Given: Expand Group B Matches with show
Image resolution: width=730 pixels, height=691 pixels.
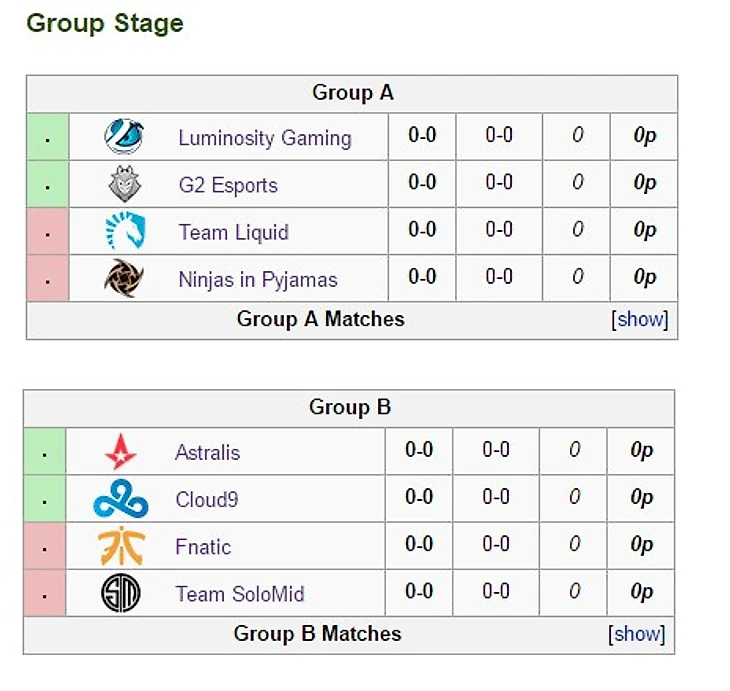Looking at the screenshot, I should click(637, 634).
